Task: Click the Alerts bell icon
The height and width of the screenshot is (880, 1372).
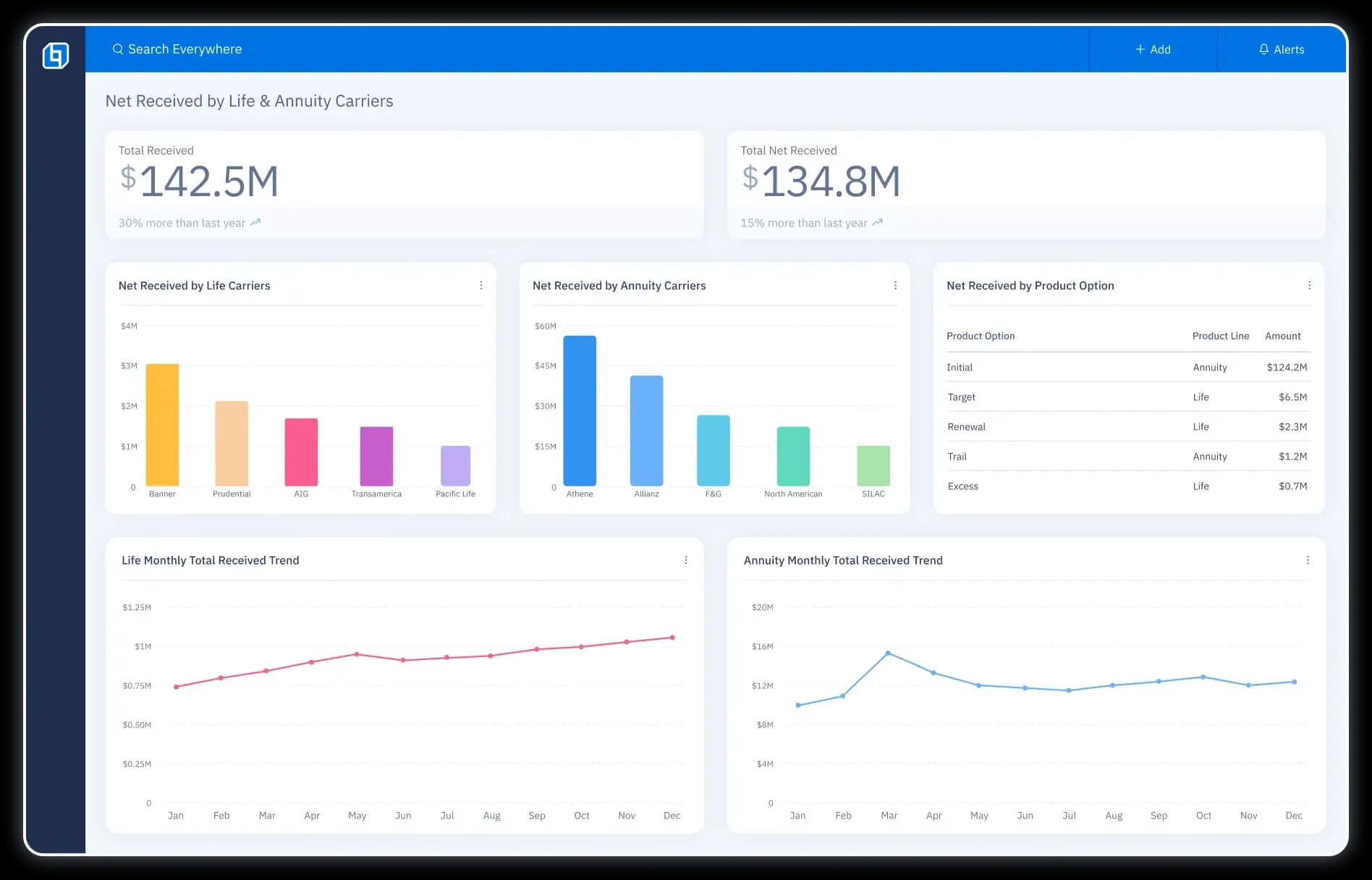Action: (x=1263, y=49)
